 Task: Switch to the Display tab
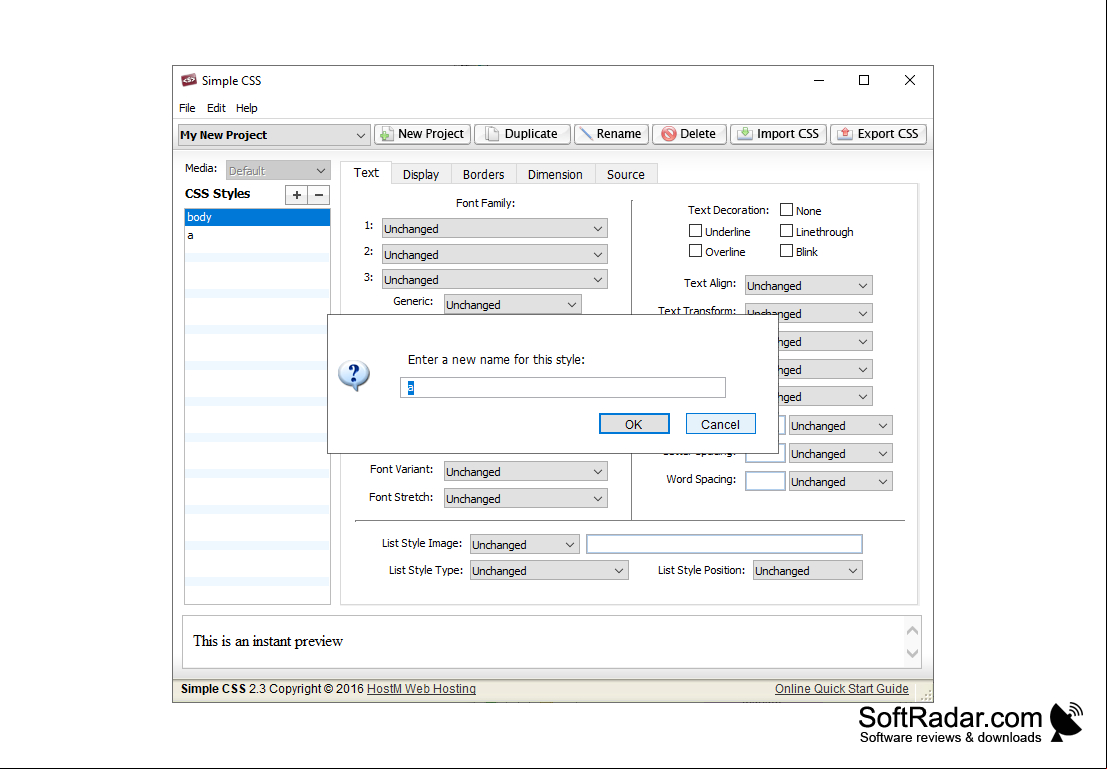pos(421,174)
